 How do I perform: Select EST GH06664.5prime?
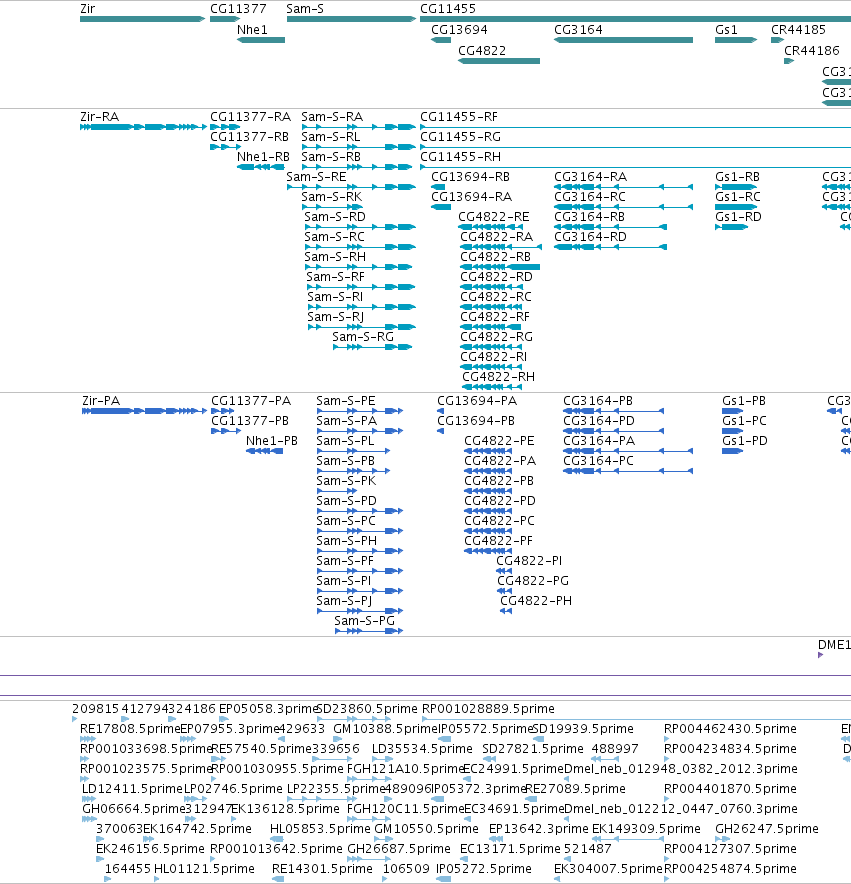(x=134, y=809)
